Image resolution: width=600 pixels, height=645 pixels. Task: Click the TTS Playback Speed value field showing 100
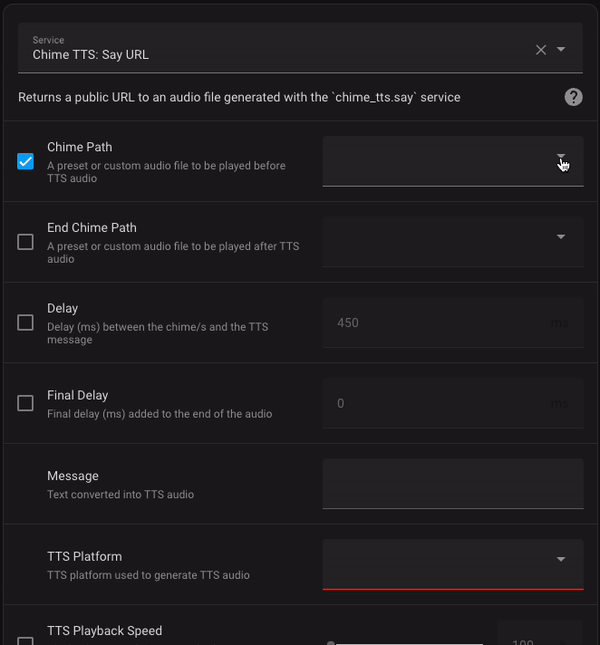coord(540,633)
